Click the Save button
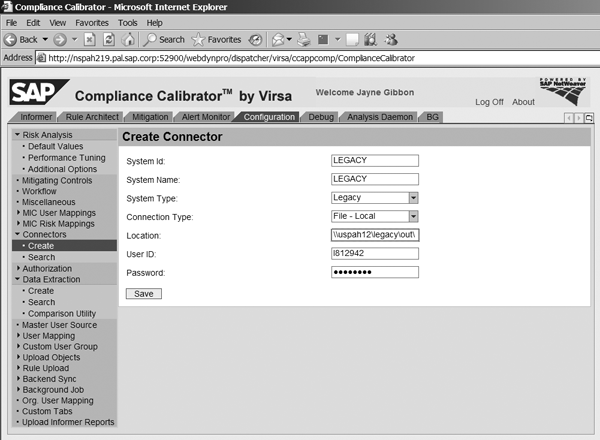The image size is (600, 440). pyautogui.click(x=144, y=294)
